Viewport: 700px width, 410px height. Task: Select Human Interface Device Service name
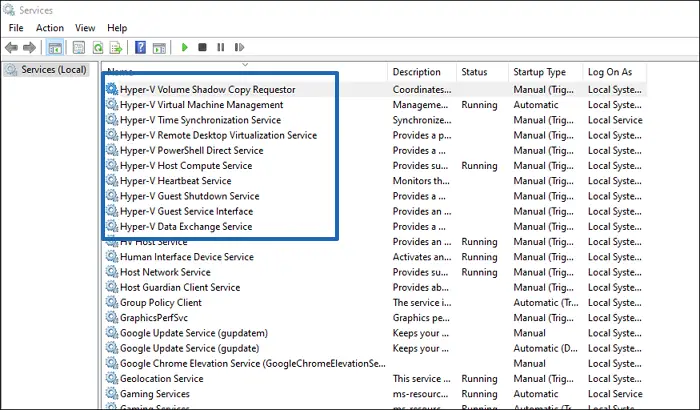(x=187, y=257)
